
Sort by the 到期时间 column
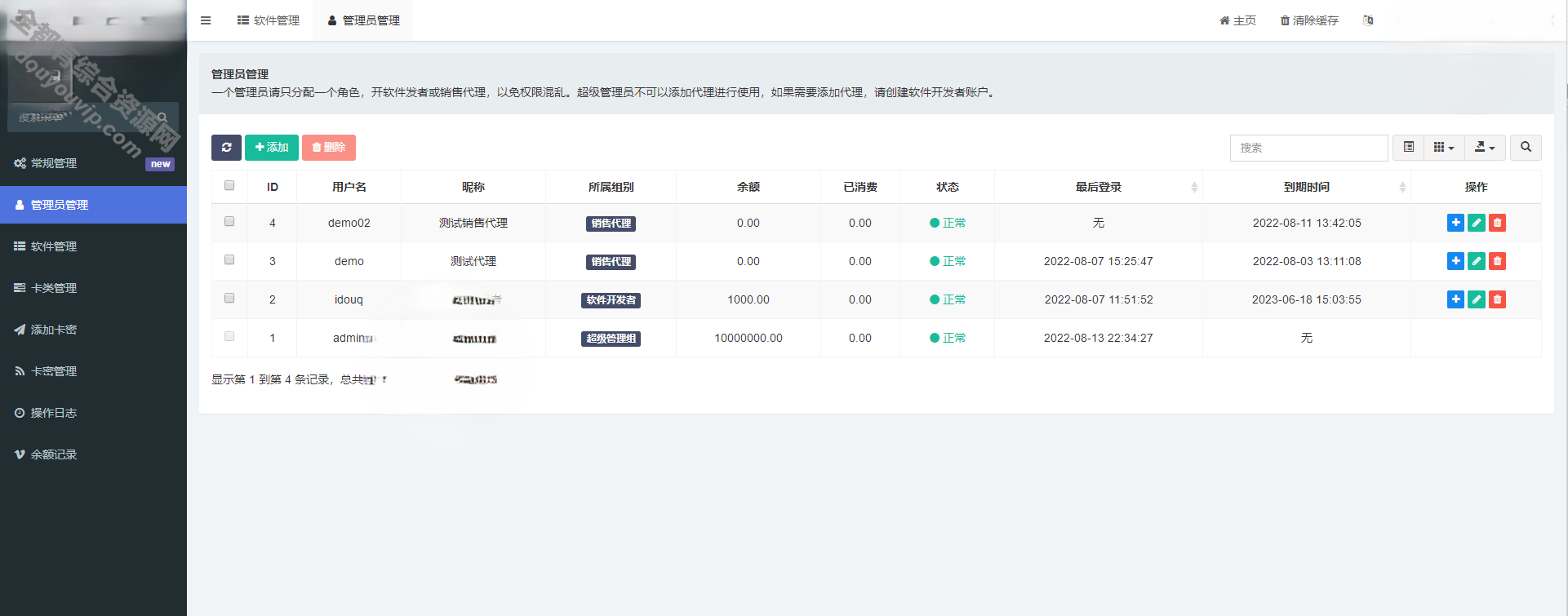pyautogui.click(x=1306, y=187)
